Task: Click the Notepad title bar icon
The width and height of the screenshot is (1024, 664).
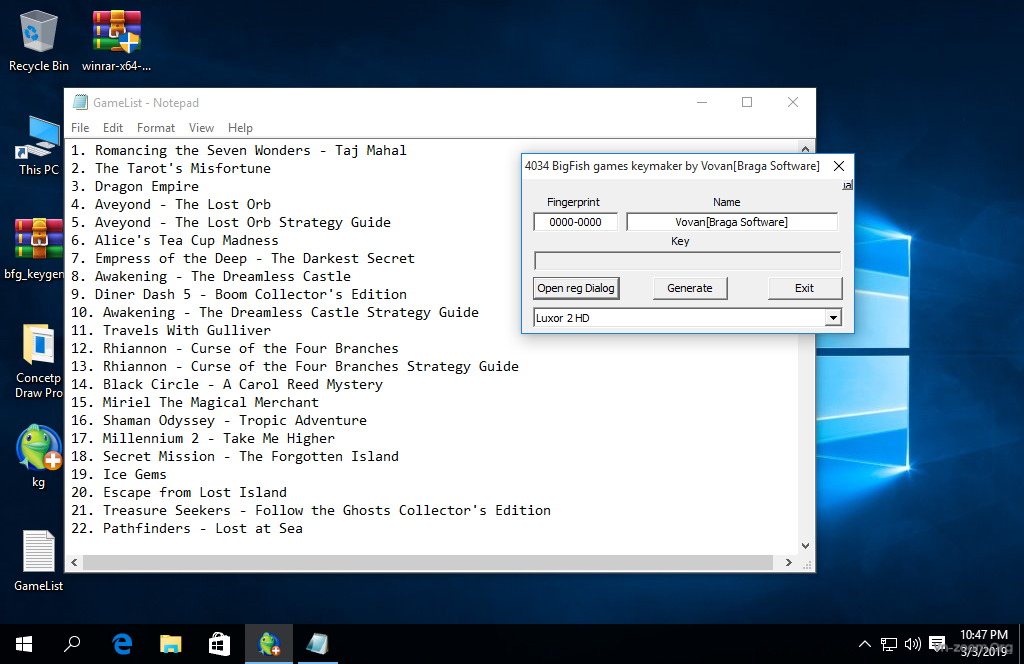Action: 80,103
